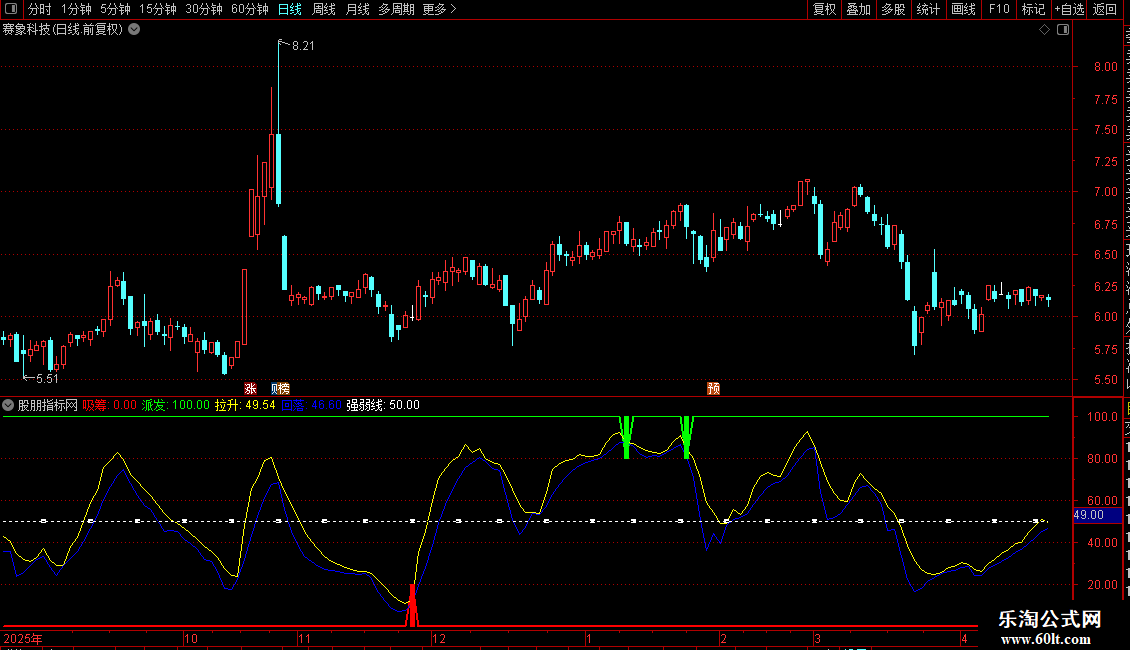The image size is (1130, 650).
Task: Open dropdown next to 赛象科技(日线.前复权)
Action: click(x=134, y=30)
